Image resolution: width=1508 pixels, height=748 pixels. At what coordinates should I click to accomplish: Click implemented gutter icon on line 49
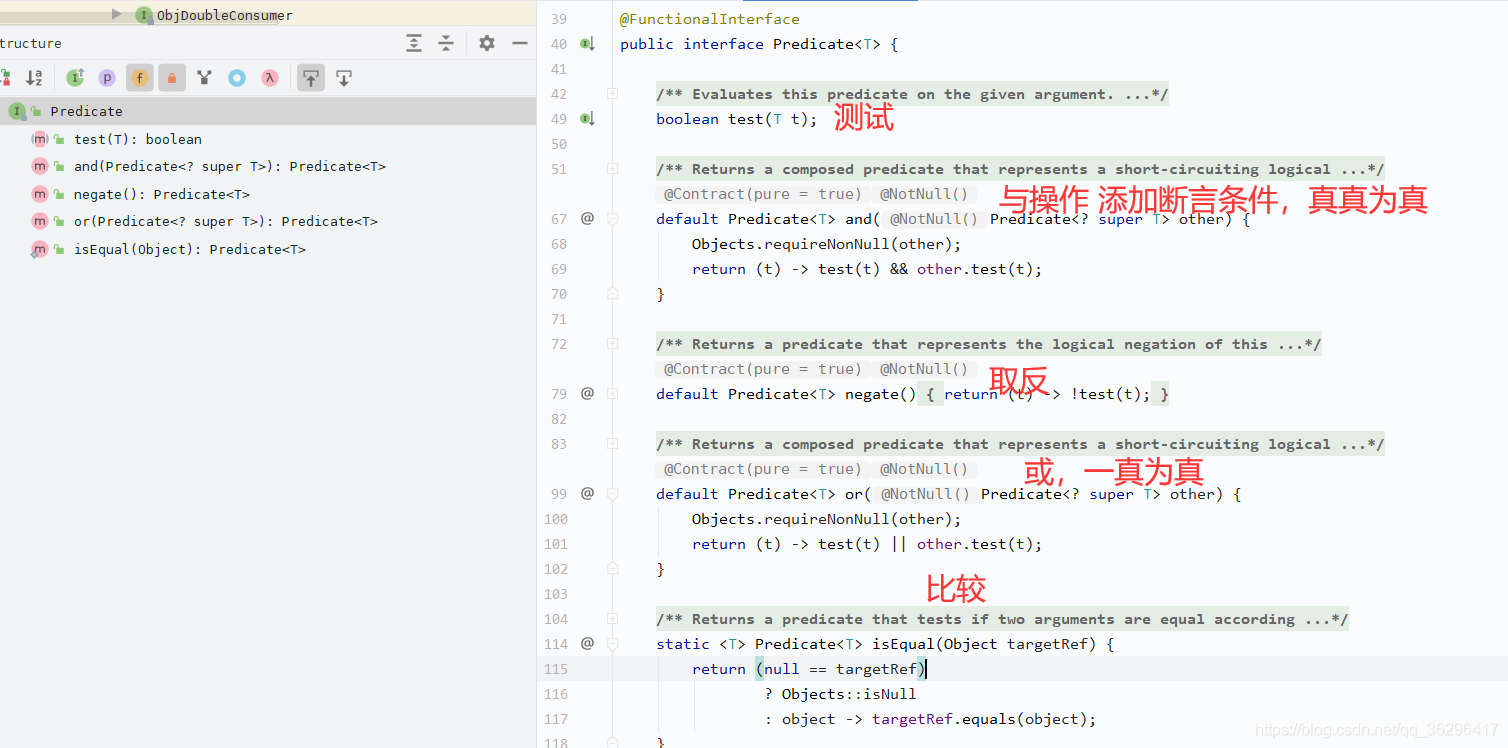(x=588, y=119)
